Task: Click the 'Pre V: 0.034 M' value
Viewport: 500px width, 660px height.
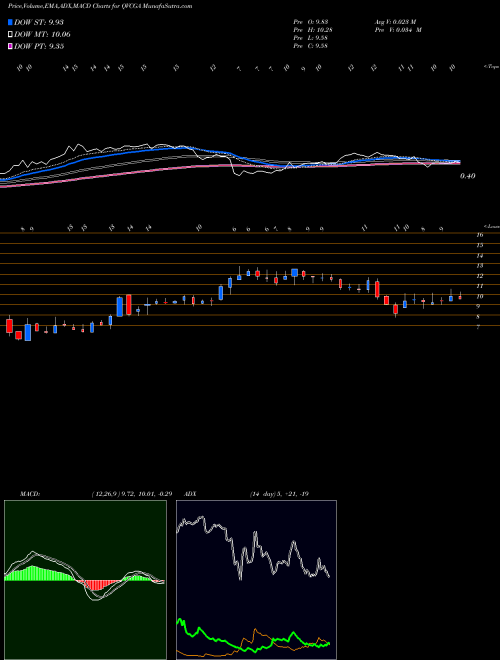Action: pyautogui.click(x=397, y=30)
